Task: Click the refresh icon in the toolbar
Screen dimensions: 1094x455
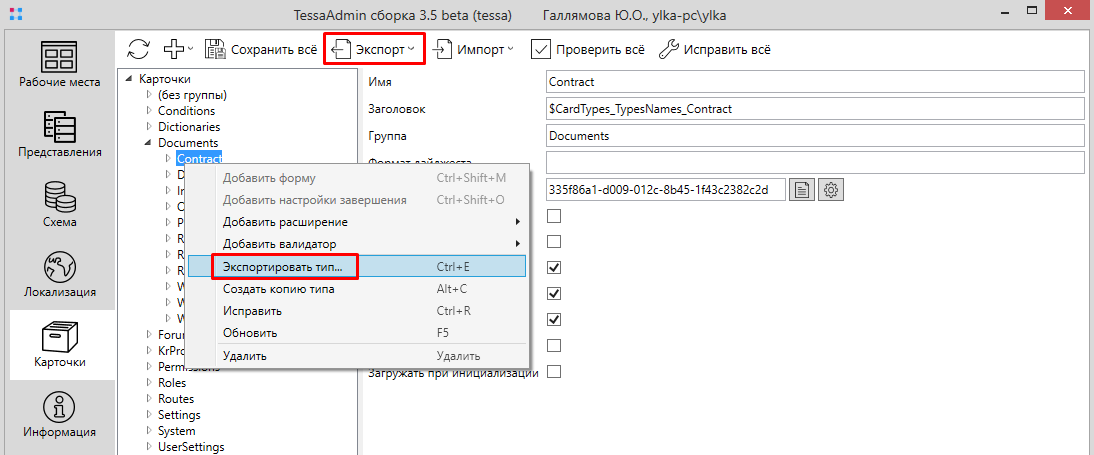Action: click(x=139, y=48)
